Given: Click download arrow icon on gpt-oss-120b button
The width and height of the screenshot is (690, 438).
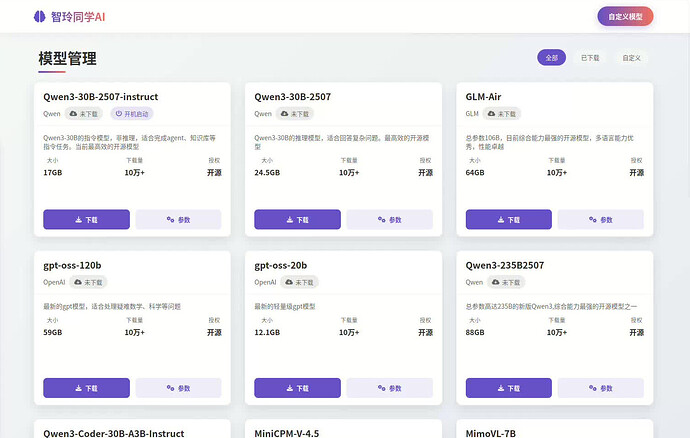Looking at the screenshot, I should click(x=78, y=388).
